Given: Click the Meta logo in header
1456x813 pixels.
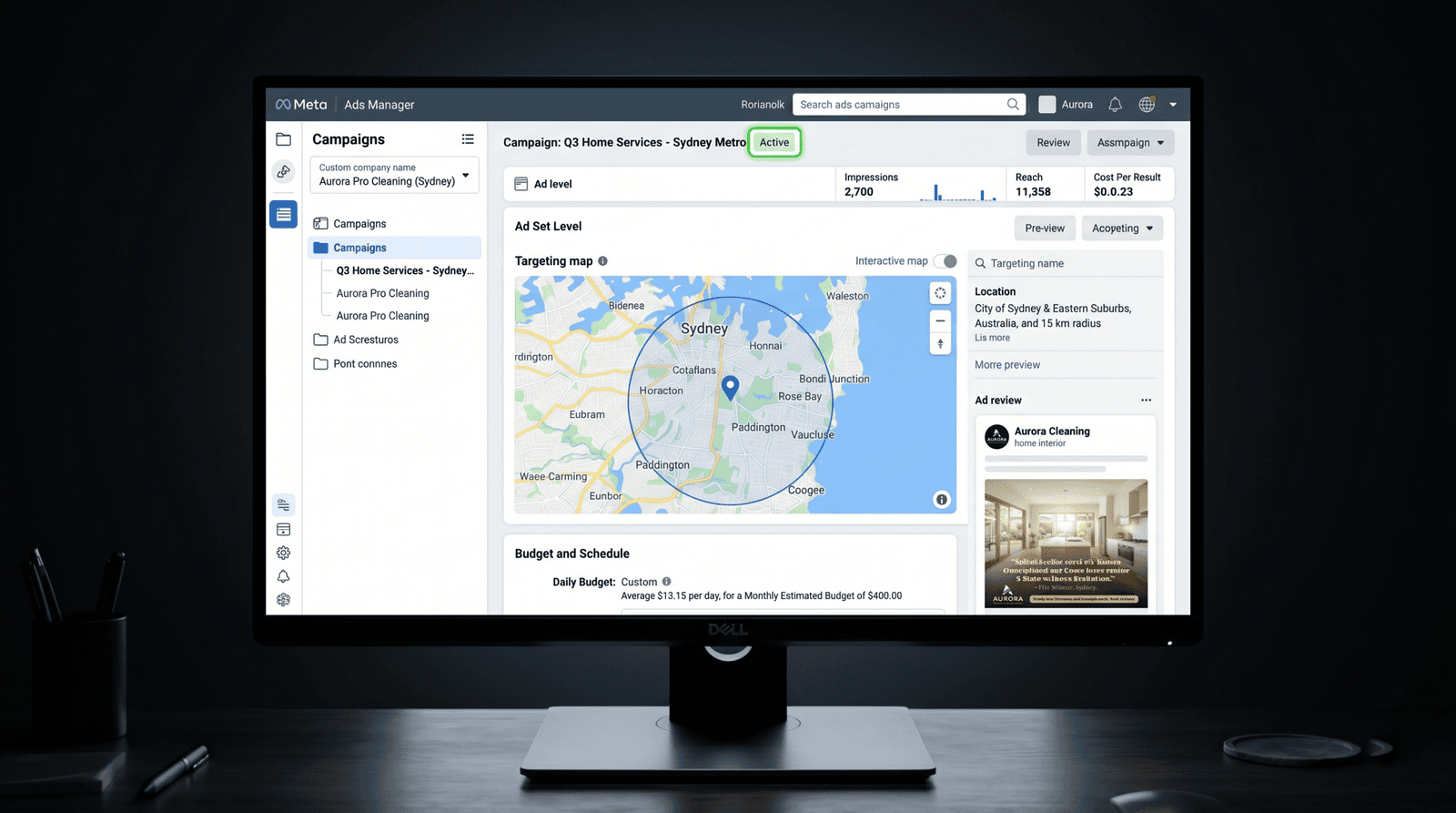Looking at the screenshot, I should click(x=301, y=105).
